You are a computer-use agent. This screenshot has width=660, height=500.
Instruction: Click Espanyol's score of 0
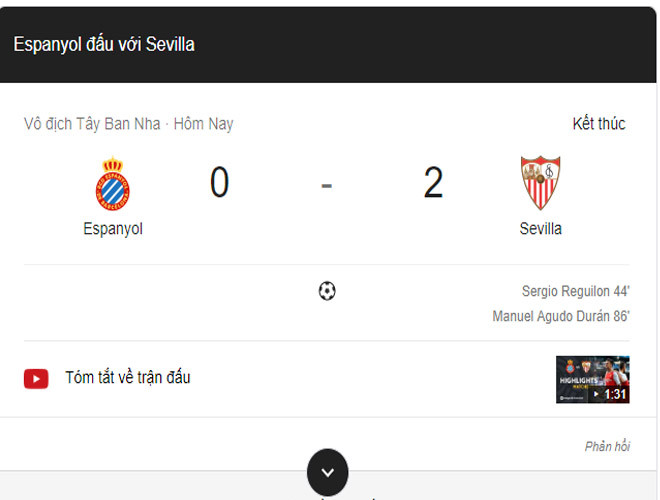click(x=220, y=184)
